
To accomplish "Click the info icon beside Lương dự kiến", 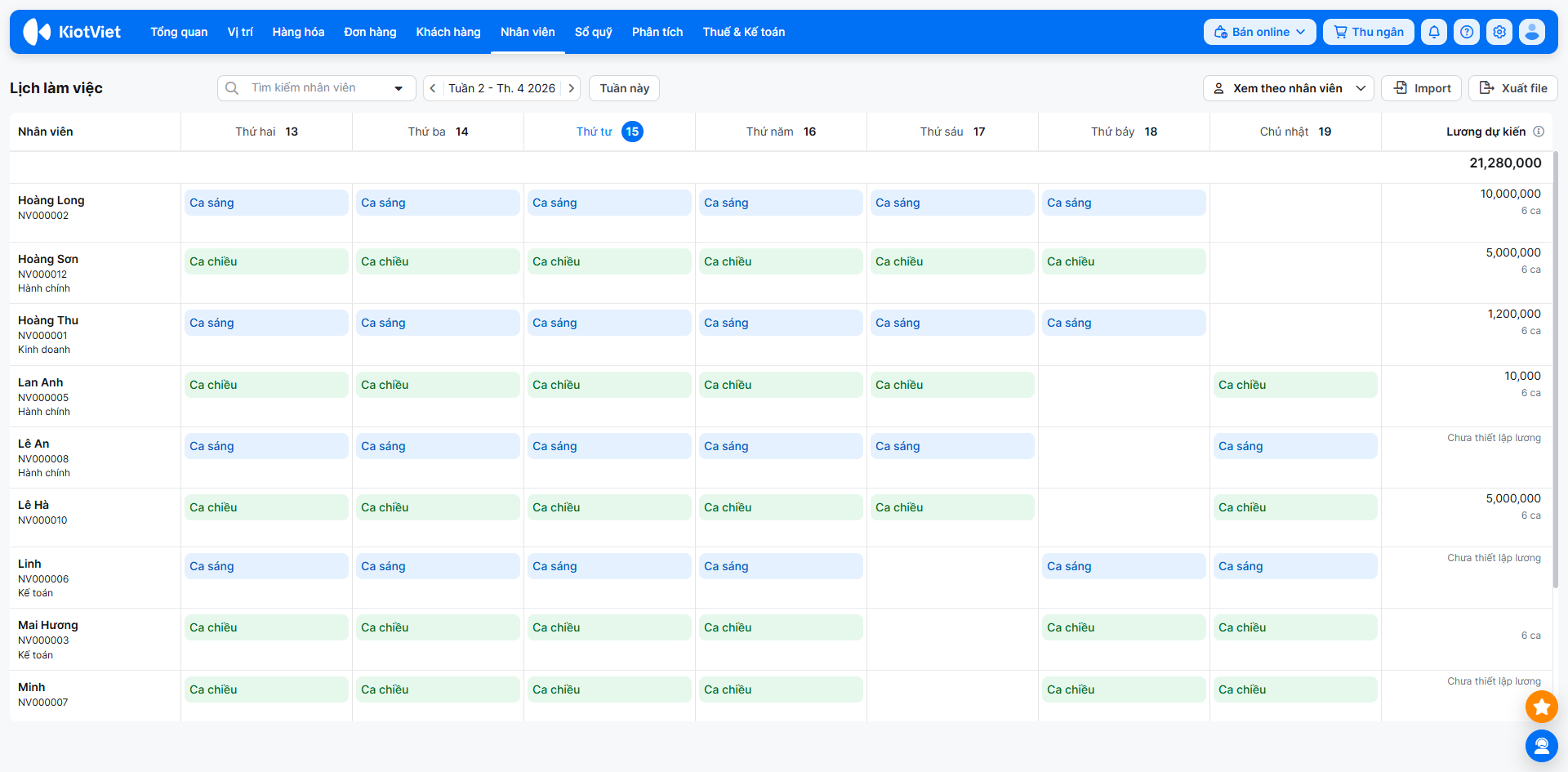I will click(1539, 132).
